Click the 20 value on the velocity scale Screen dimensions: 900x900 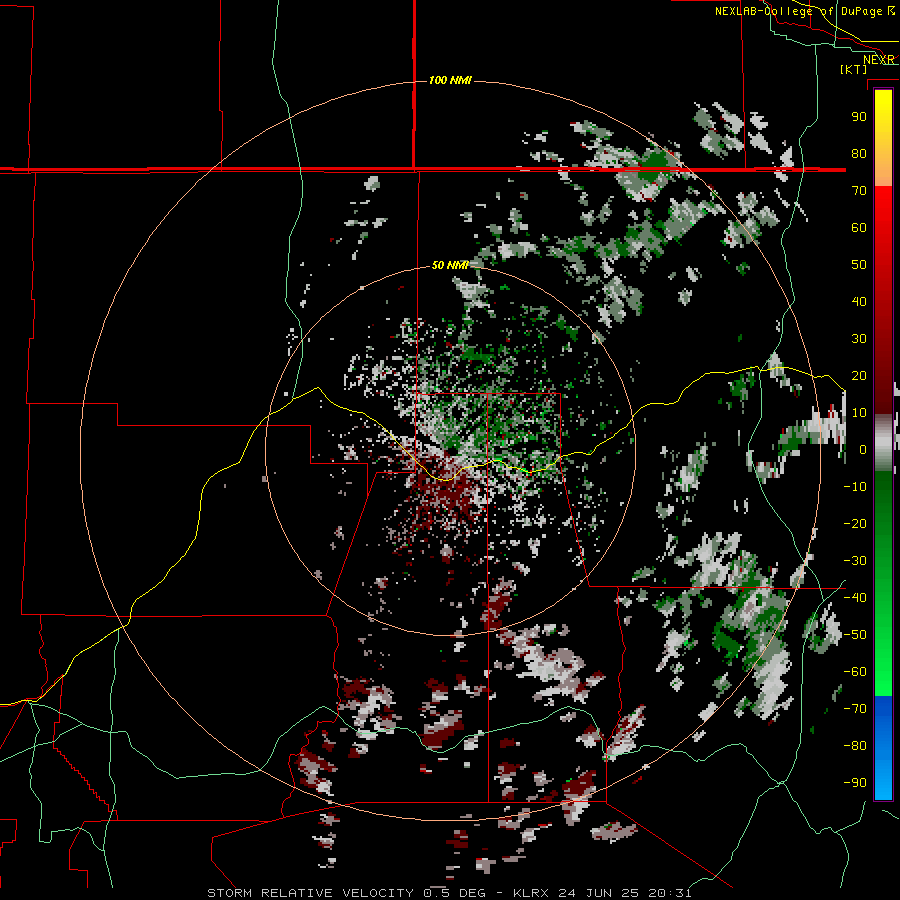pyautogui.click(x=859, y=375)
